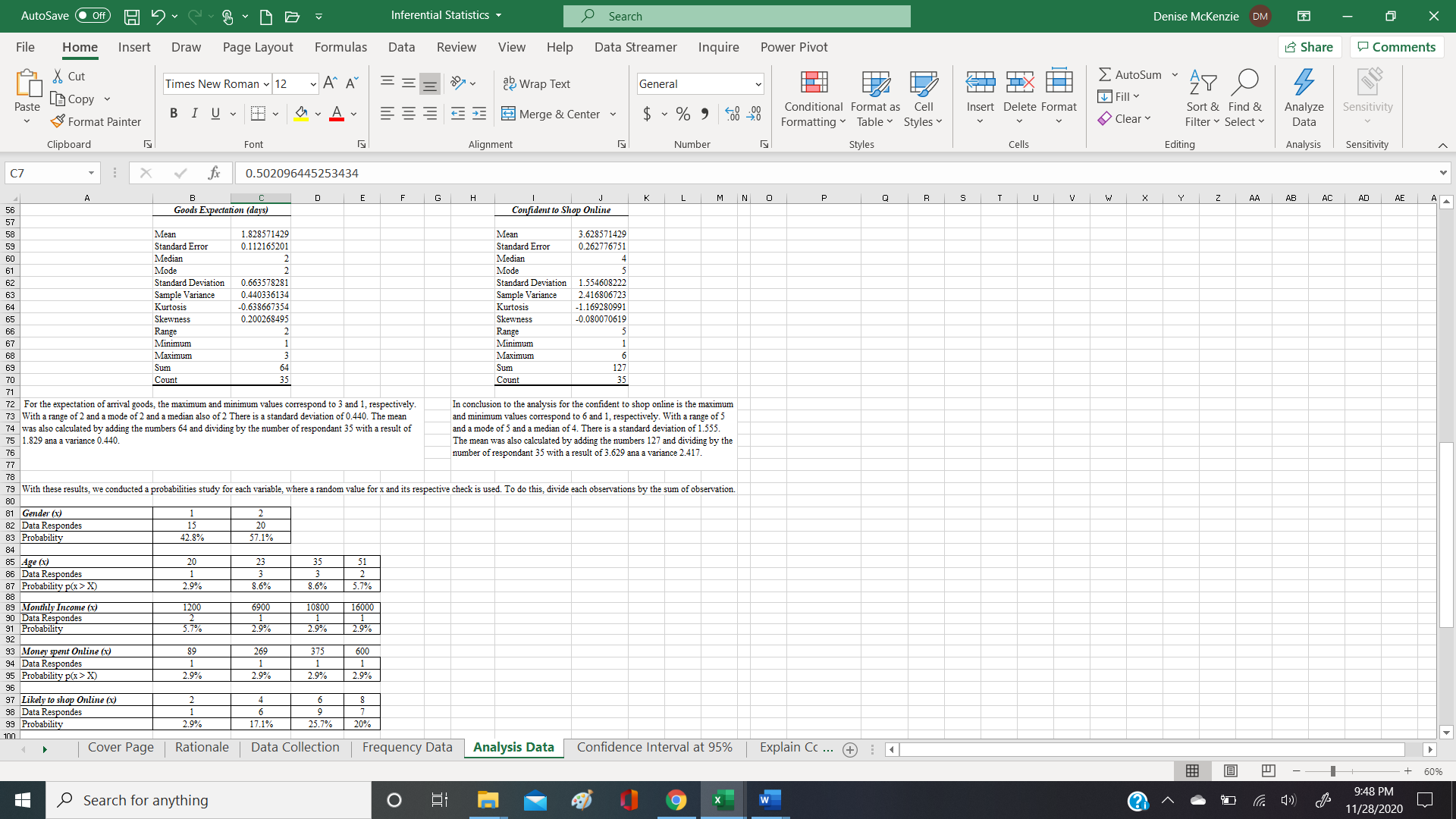
Task: Click the Undo arrow icon
Action: coord(158,16)
